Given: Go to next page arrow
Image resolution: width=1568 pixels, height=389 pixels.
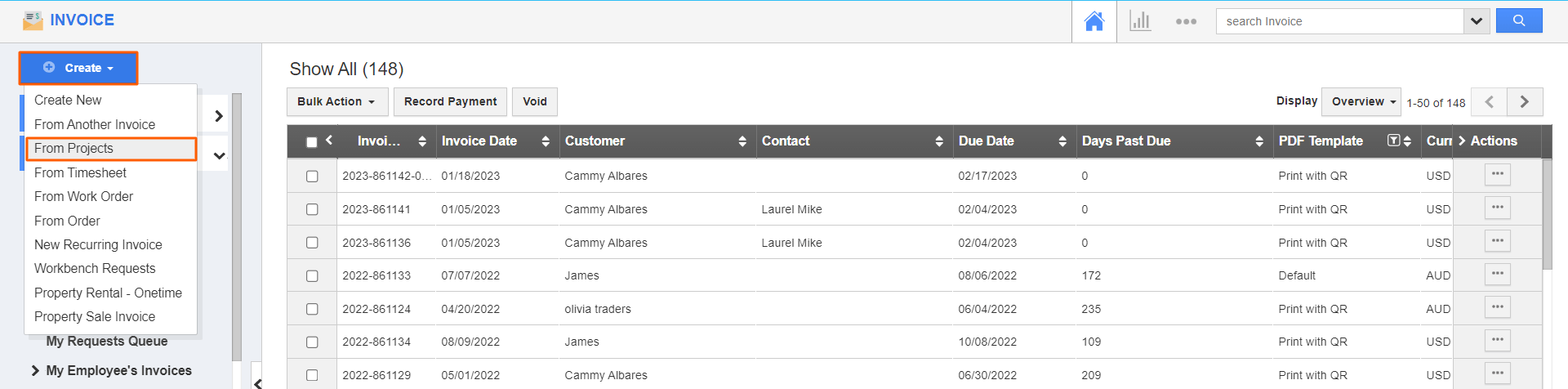Looking at the screenshot, I should (1524, 102).
